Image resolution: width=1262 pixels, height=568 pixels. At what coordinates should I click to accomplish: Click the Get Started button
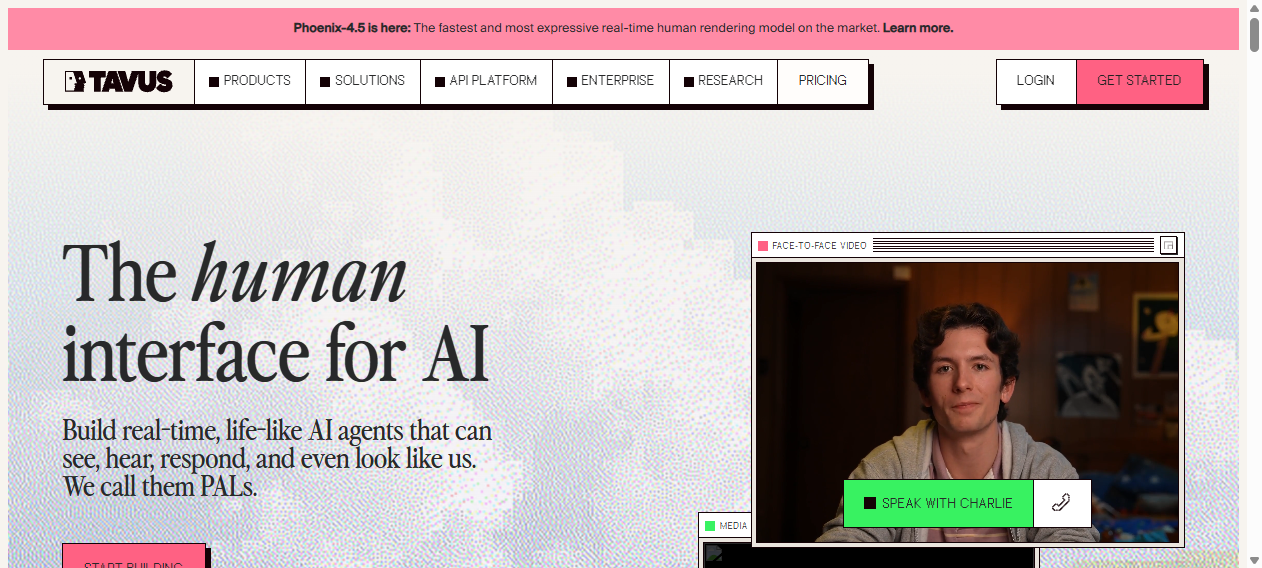tap(1139, 81)
